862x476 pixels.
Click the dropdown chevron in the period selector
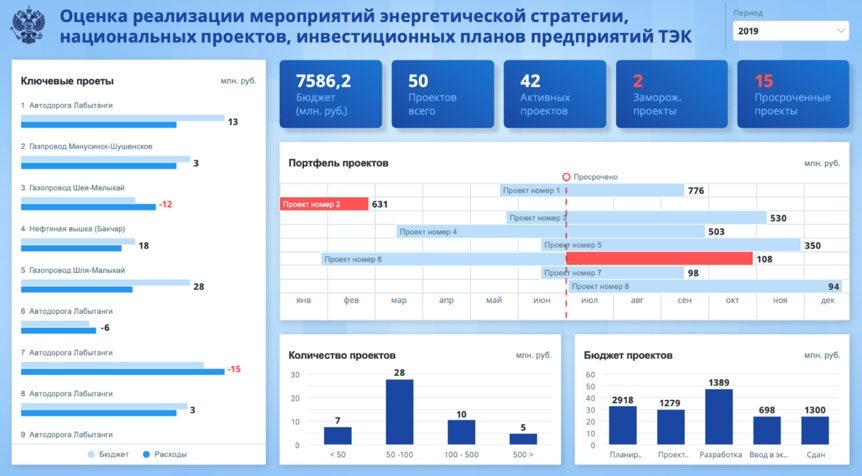[x=840, y=31]
